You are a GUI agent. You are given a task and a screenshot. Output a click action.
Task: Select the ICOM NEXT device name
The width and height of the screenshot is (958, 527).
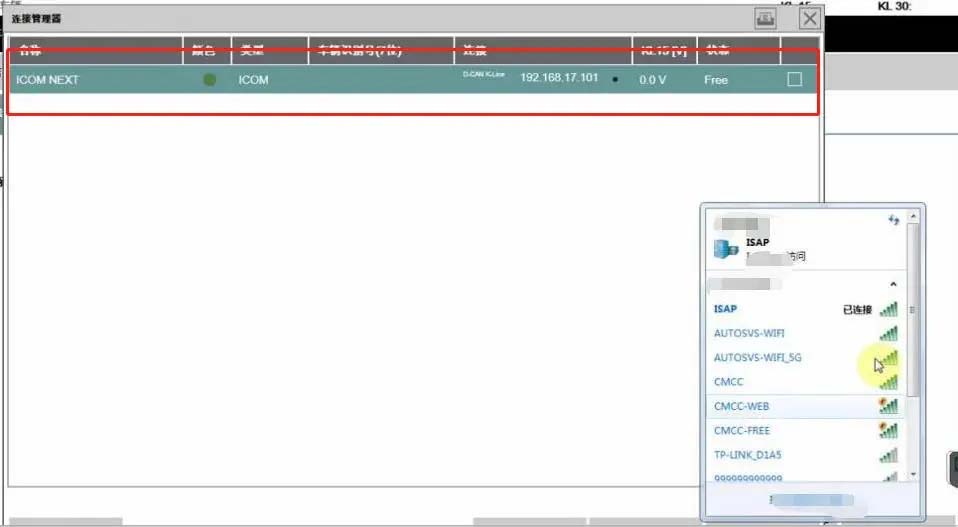(48, 80)
